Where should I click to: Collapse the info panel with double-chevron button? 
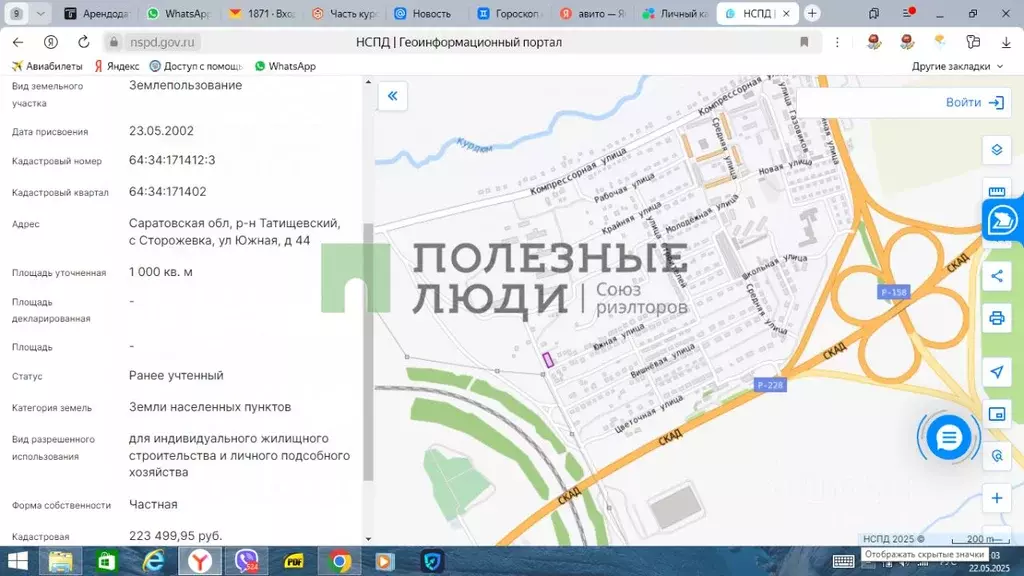click(392, 96)
